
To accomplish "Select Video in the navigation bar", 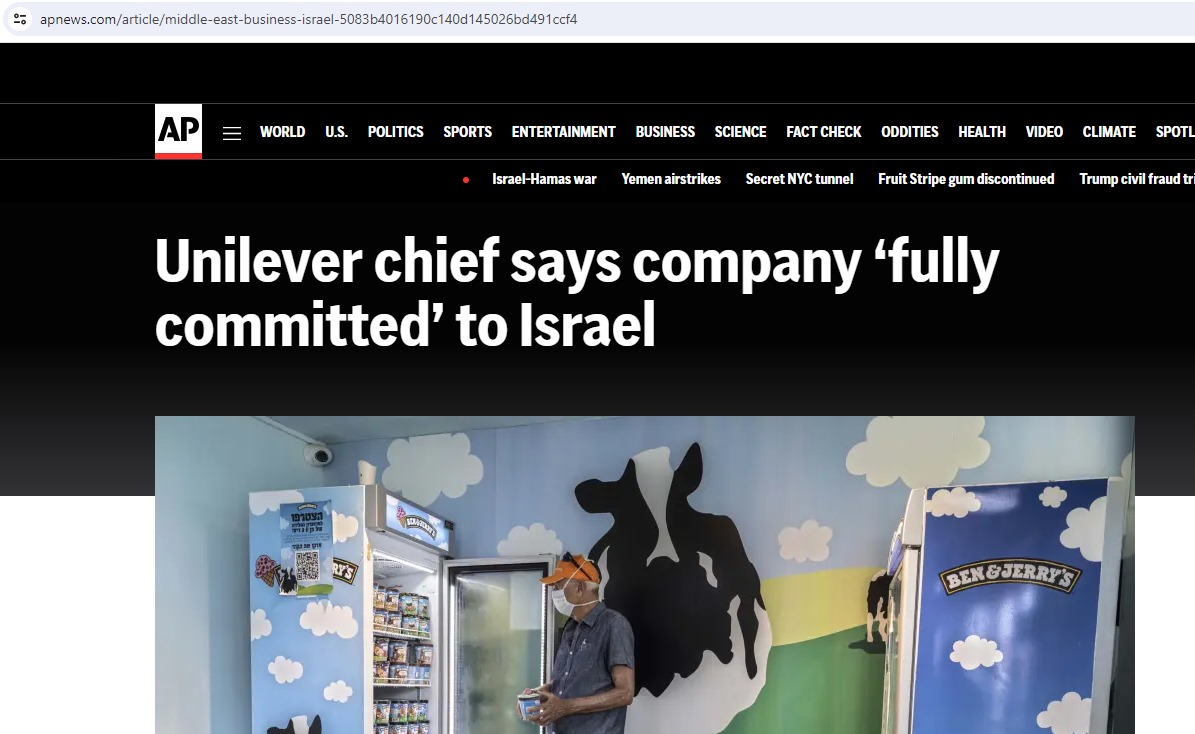I will (x=1043, y=132).
